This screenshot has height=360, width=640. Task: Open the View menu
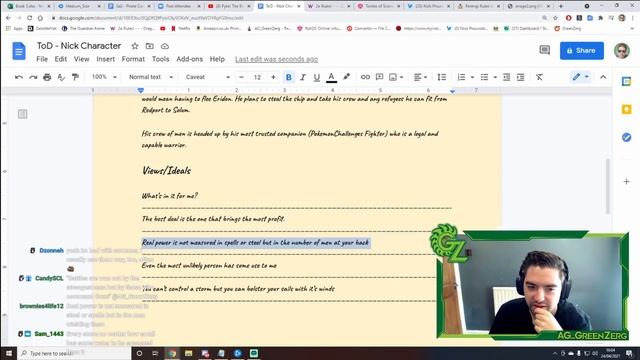(82, 59)
